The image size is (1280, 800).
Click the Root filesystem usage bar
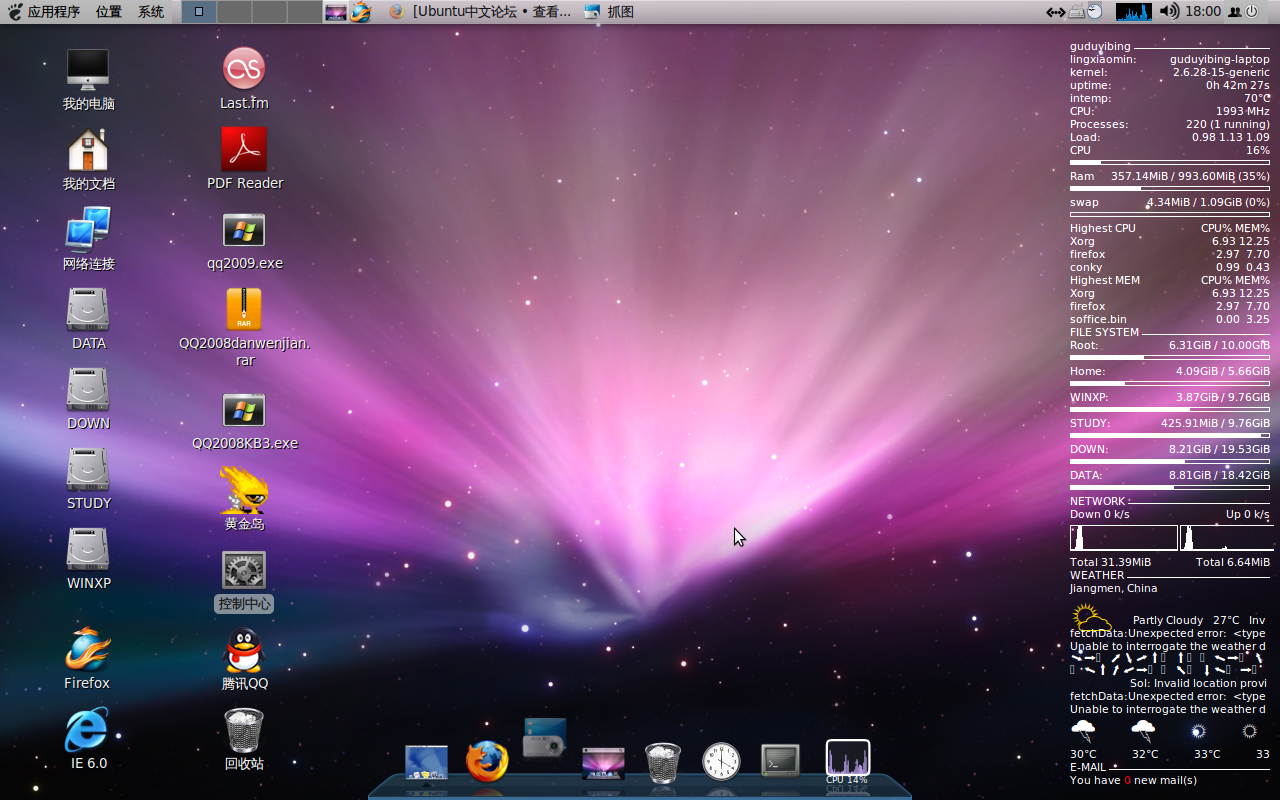1170,357
